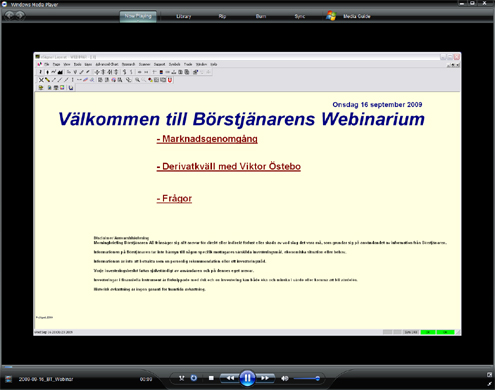Switch to full screen view icon
Viewport: 495px width, 390px height.
click(489, 384)
